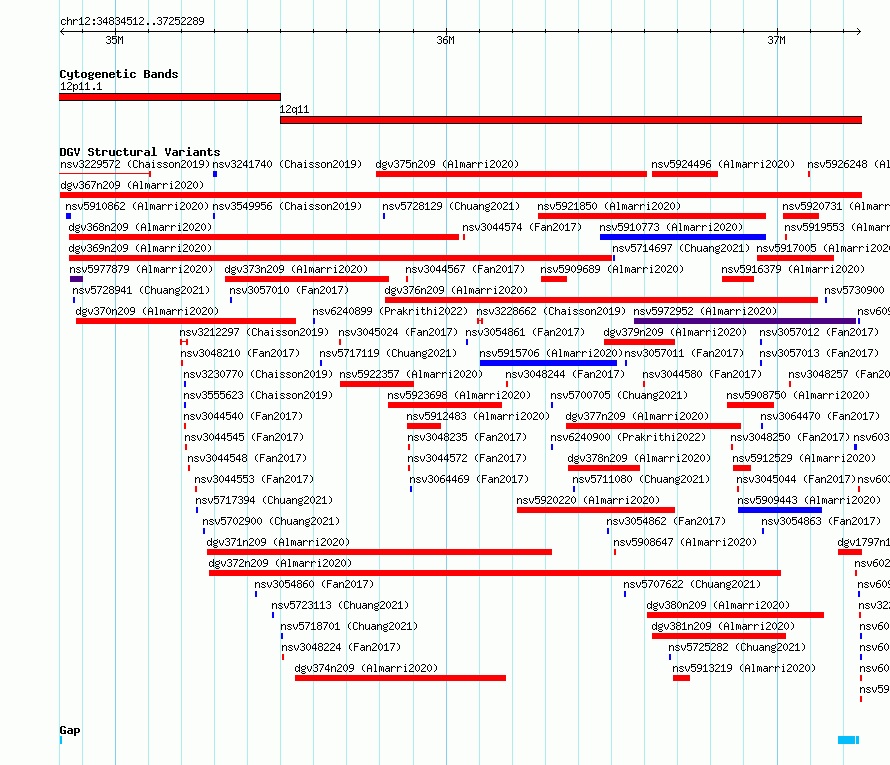The width and height of the screenshot is (890, 765).
Task: Select nsv3212297 (Chaisson2019) label
Action: point(254,332)
